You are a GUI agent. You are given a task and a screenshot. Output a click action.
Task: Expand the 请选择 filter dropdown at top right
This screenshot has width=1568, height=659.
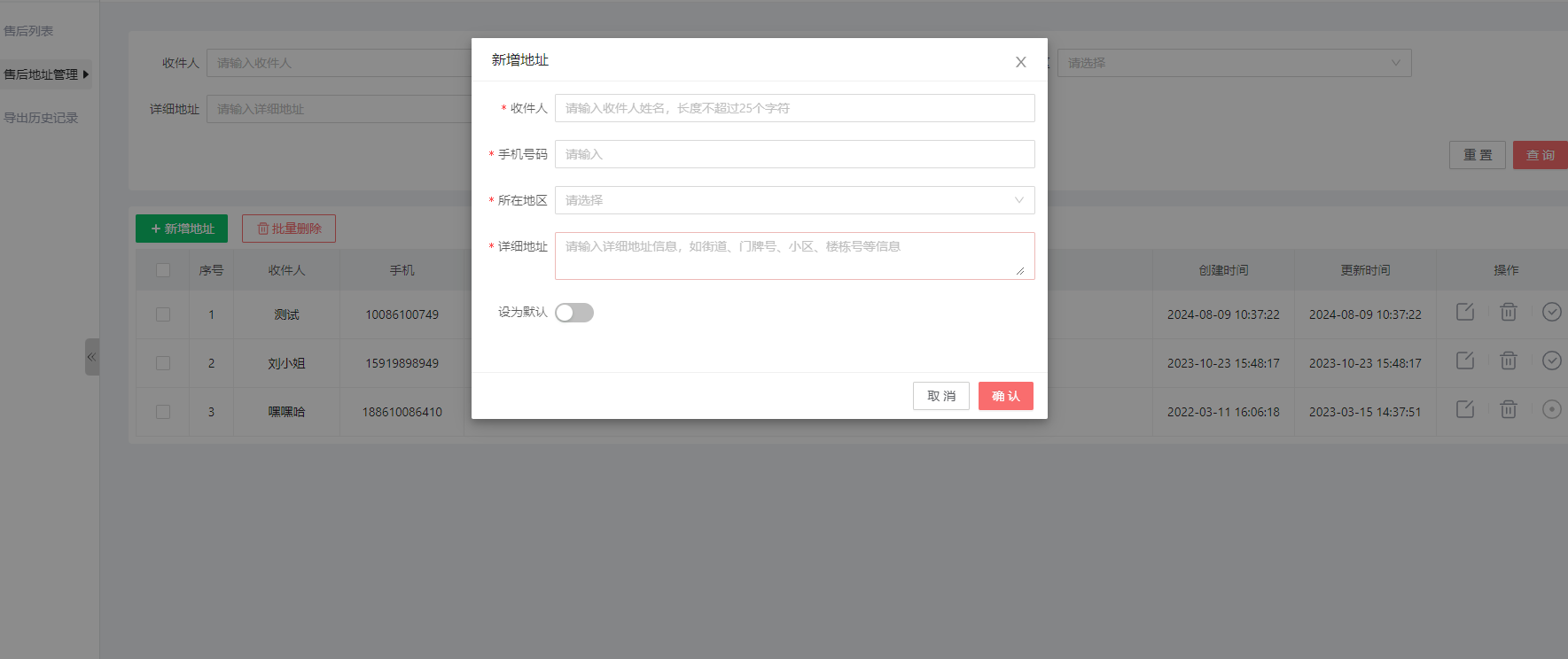(x=1233, y=63)
